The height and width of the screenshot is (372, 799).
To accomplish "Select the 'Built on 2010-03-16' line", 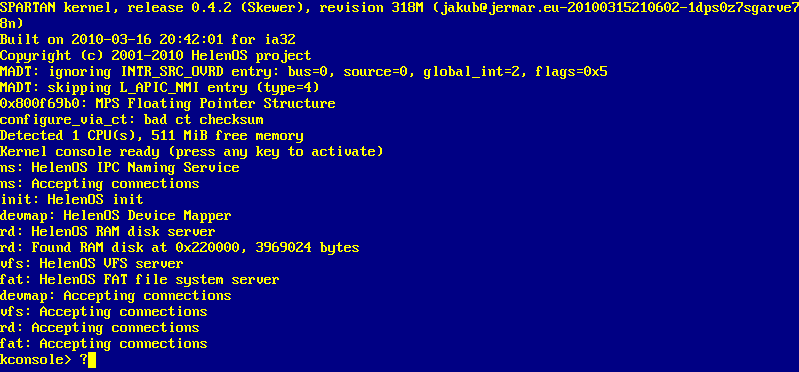I will (x=148, y=40).
